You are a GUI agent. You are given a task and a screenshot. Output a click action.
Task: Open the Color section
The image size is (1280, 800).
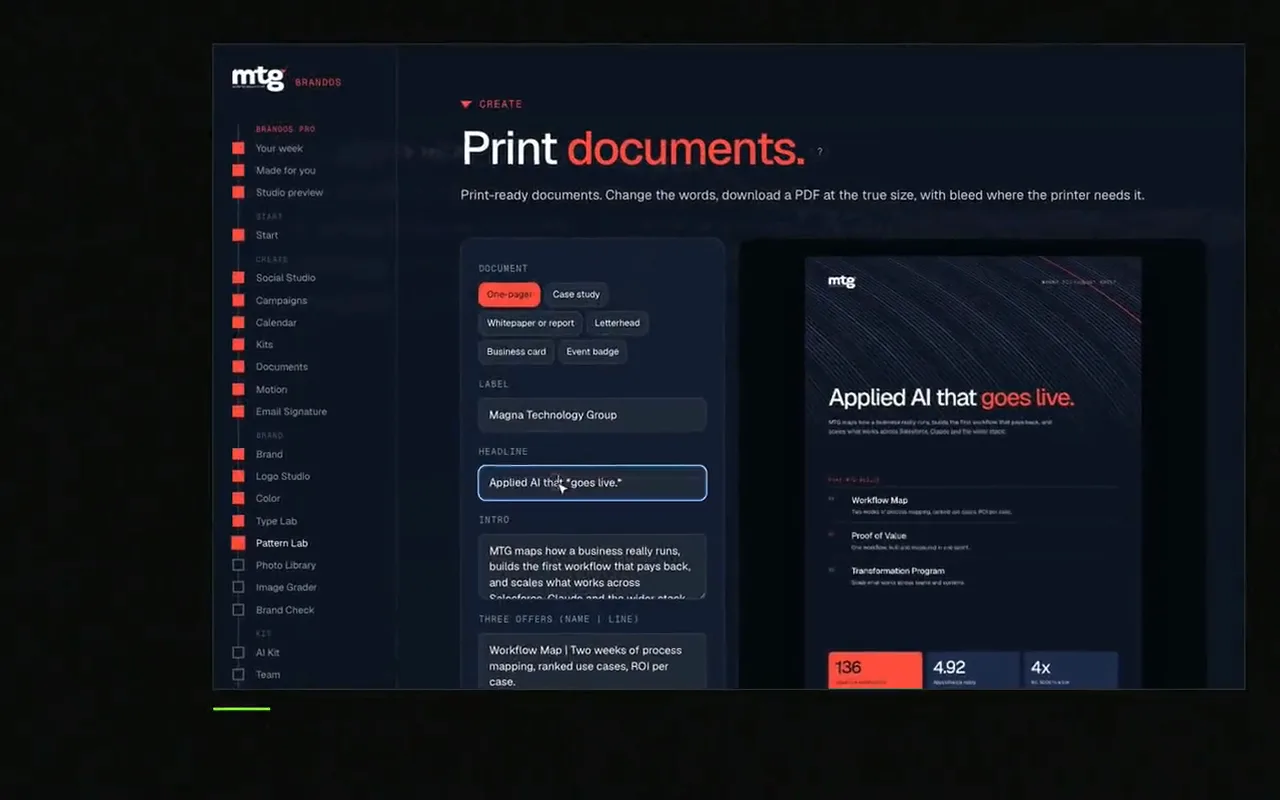268,498
